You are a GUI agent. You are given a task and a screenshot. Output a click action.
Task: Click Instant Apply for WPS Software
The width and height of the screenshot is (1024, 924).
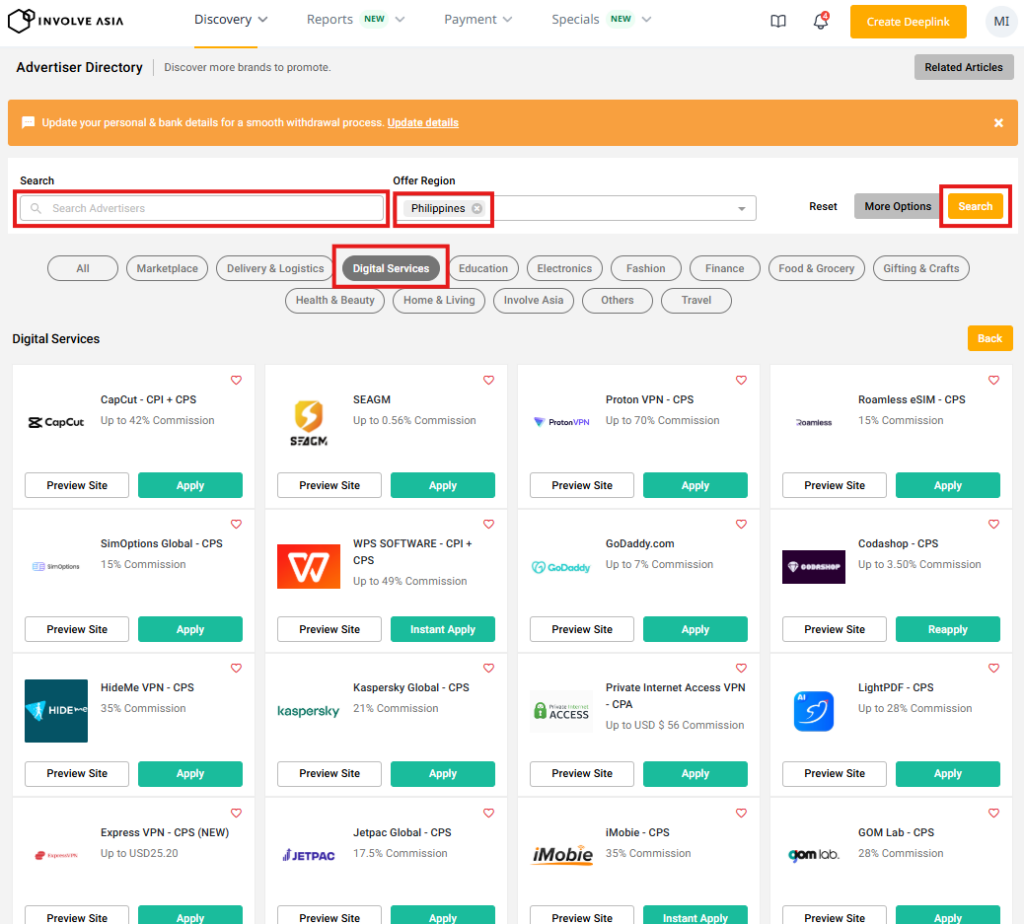(442, 629)
